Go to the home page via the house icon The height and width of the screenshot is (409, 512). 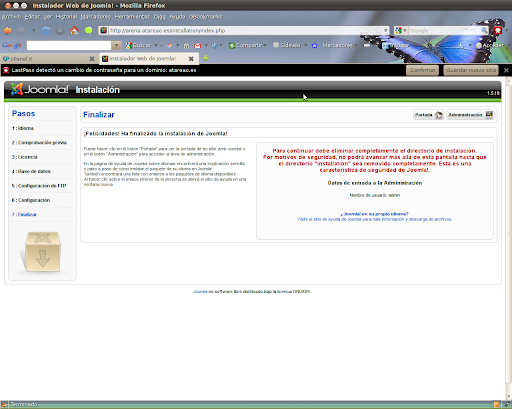coord(74,30)
